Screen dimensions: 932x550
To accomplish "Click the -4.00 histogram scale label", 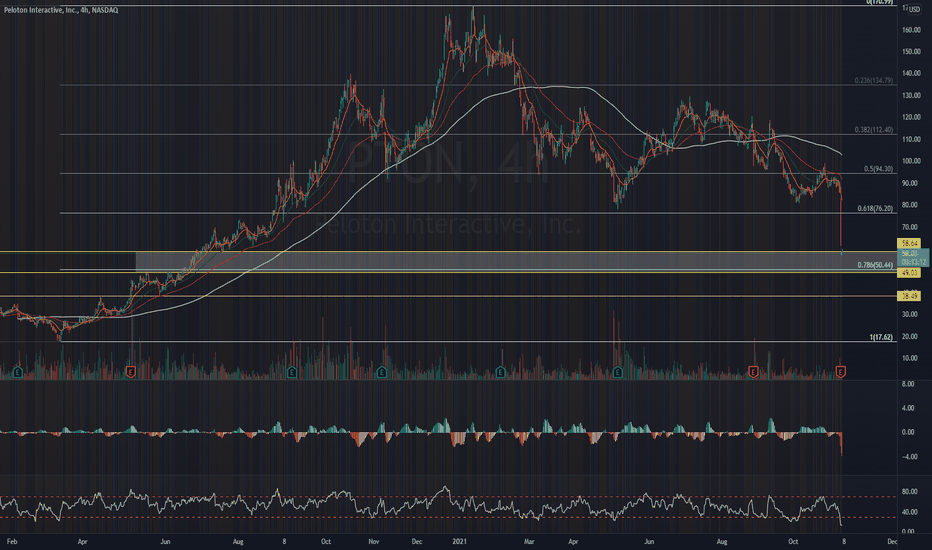I will (x=908, y=457).
